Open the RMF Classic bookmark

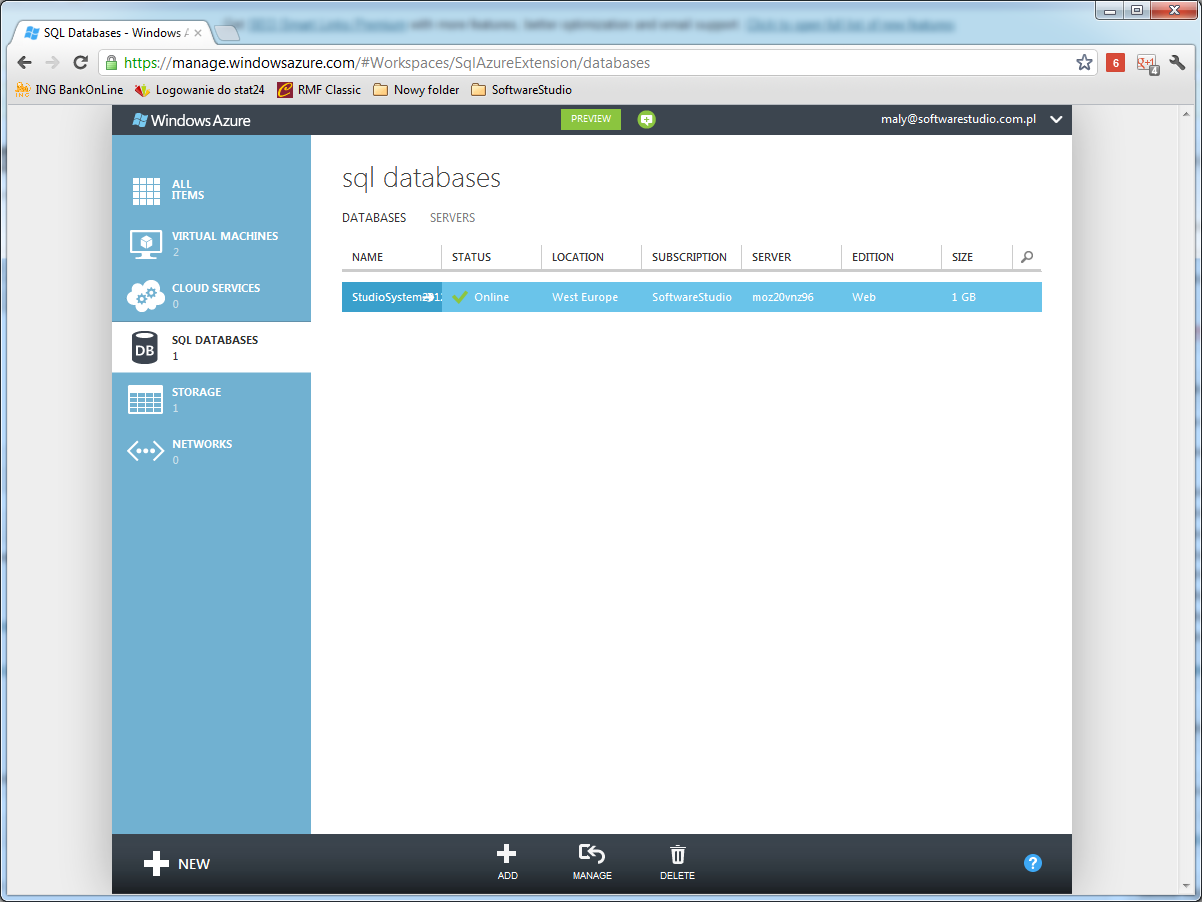319,90
